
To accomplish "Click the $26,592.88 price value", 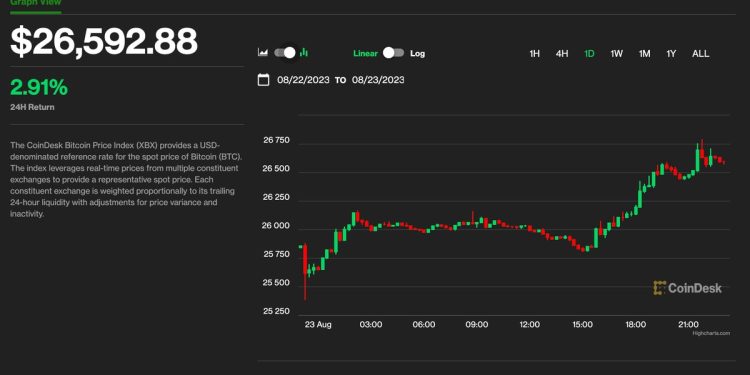I will 104,41.
